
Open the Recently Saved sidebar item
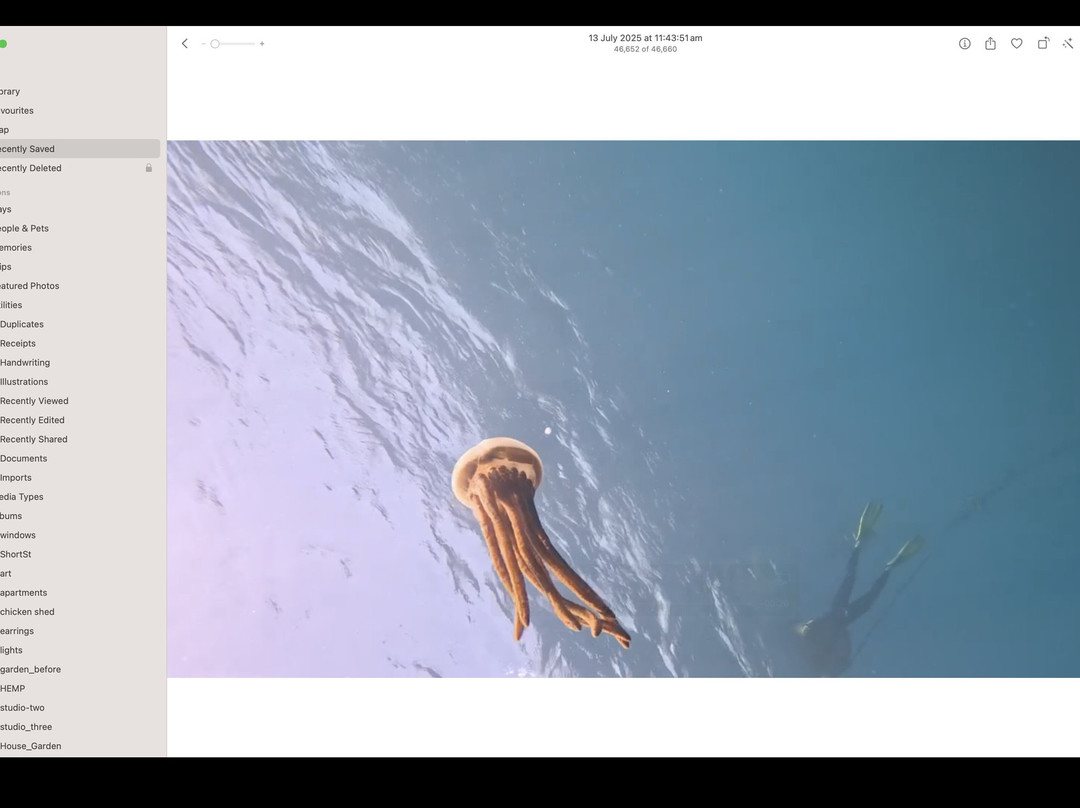coord(28,149)
